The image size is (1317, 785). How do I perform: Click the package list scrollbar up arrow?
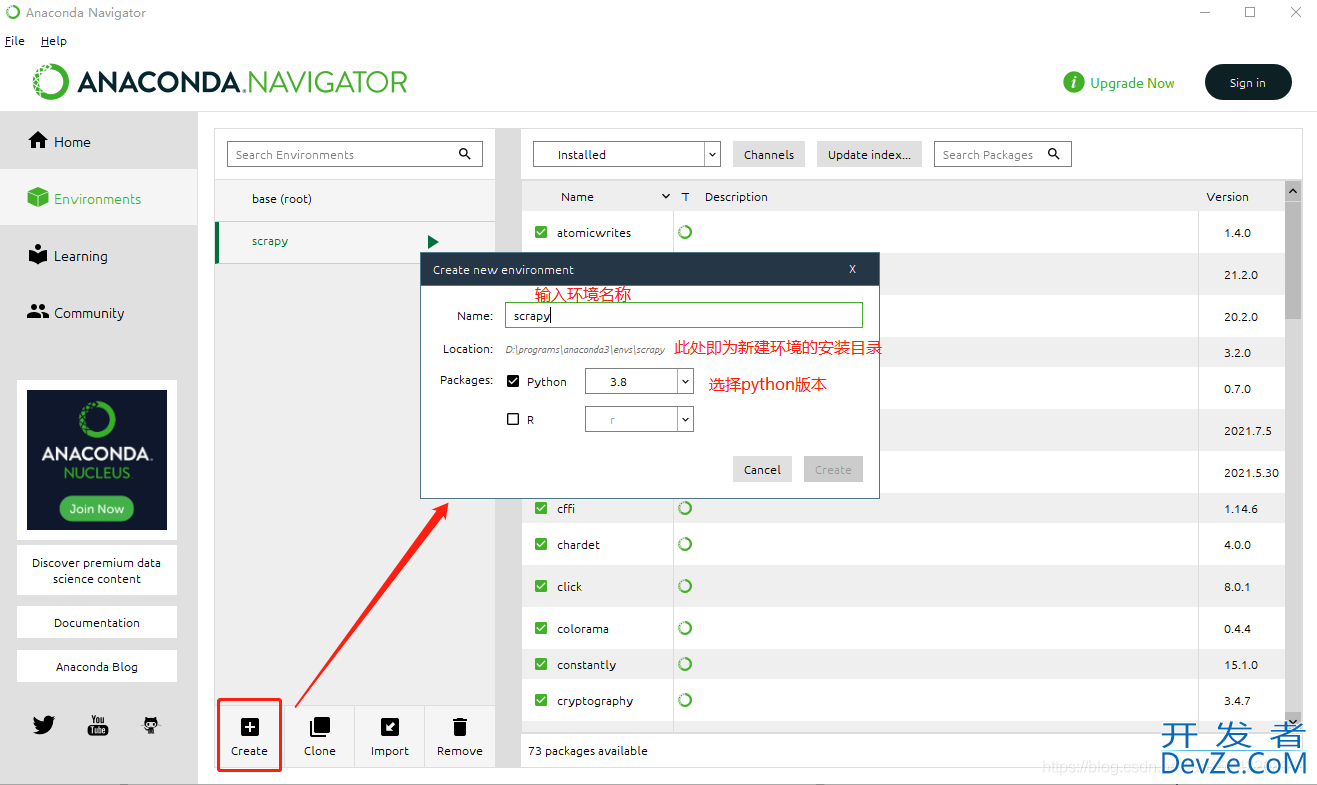click(1293, 191)
